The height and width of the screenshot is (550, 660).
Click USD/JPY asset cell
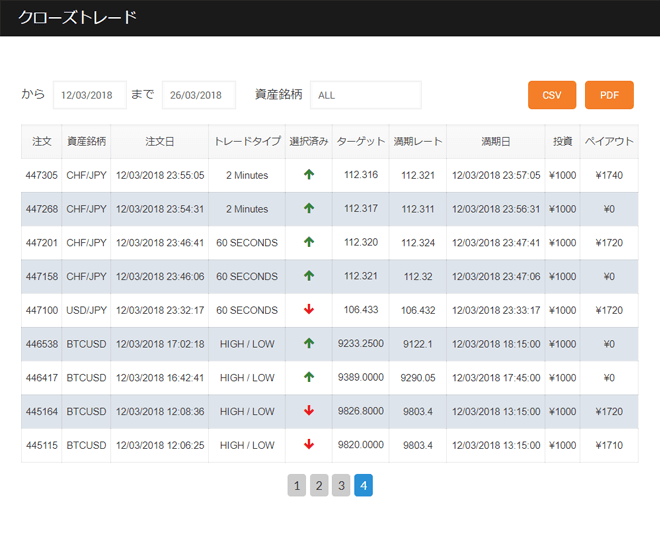pyautogui.click(x=86, y=310)
